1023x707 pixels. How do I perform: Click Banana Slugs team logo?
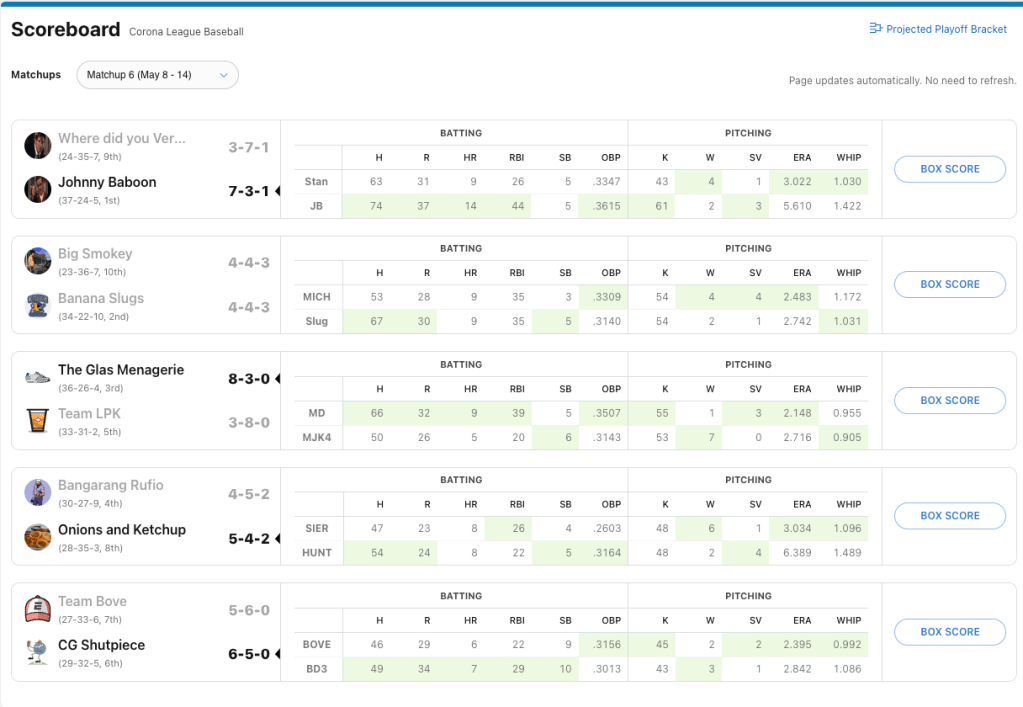coord(38,305)
